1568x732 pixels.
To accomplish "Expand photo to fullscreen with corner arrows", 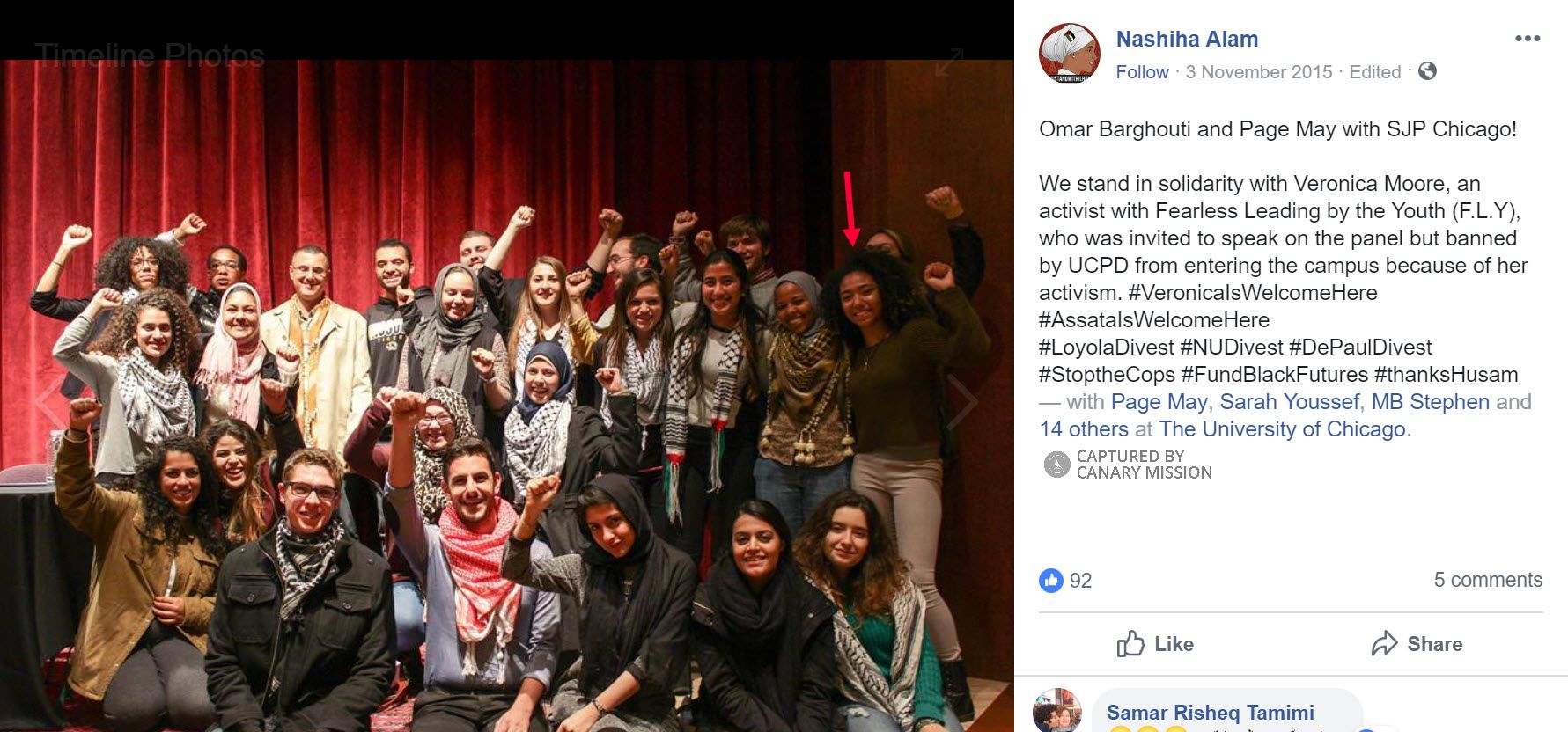I will tap(949, 62).
